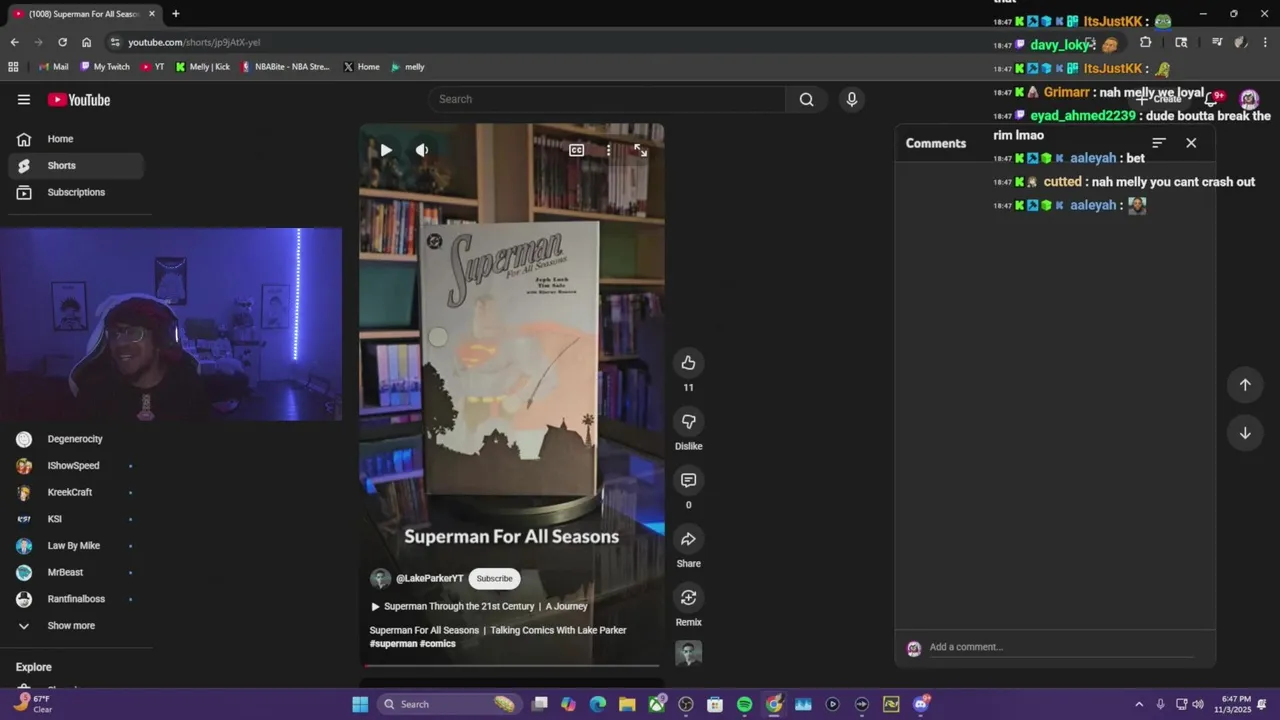This screenshot has width=1280, height=720.
Task: Toggle closed captions on the Short
Action: tap(577, 150)
